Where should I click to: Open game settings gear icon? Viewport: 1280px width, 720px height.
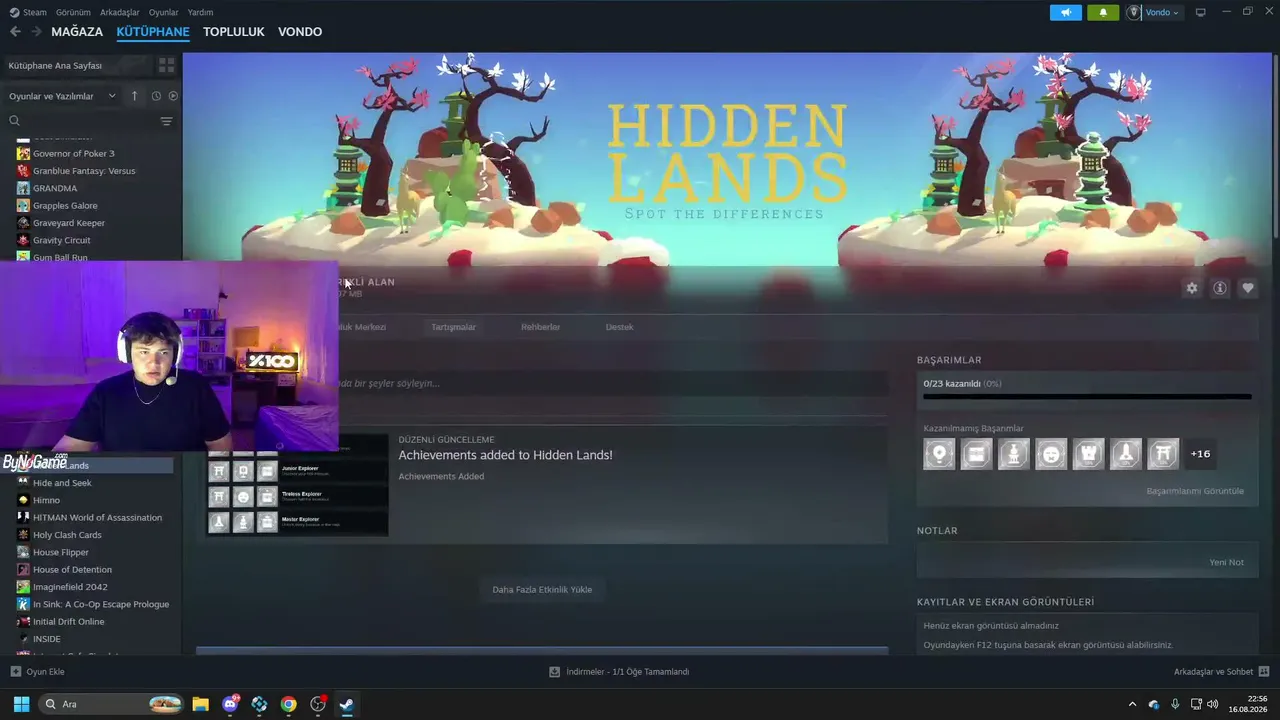pyautogui.click(x=1192, y=288)
